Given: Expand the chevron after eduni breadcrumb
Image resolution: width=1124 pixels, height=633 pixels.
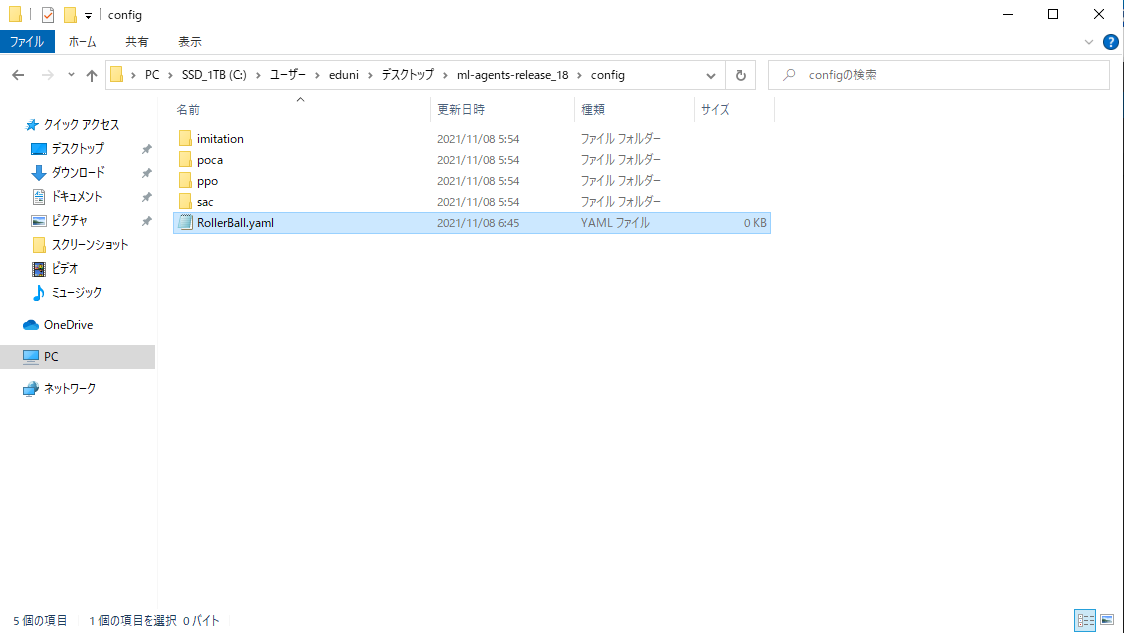Looking at the screenshot, I should pyautogui.click(x=370, y=75).
